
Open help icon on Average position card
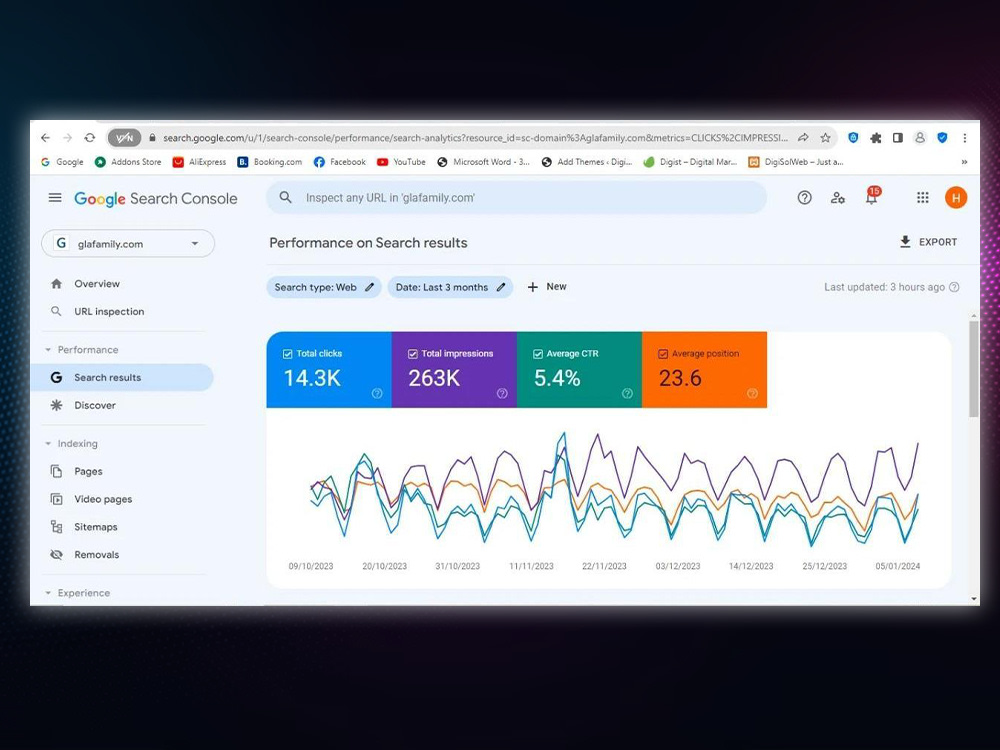(752, 393)
